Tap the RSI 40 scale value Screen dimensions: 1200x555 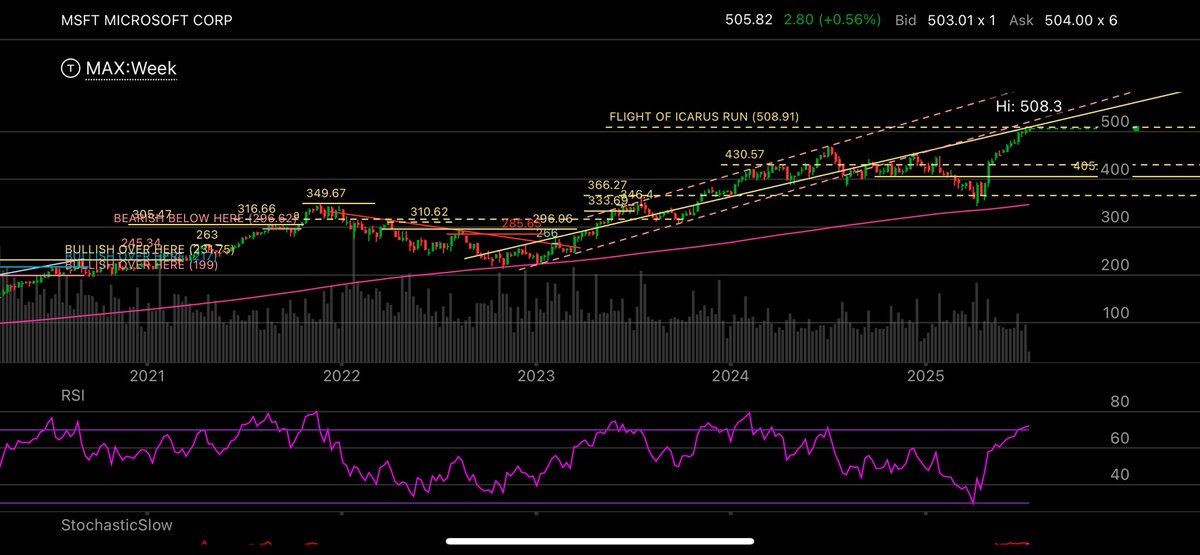click(1122, 474)
